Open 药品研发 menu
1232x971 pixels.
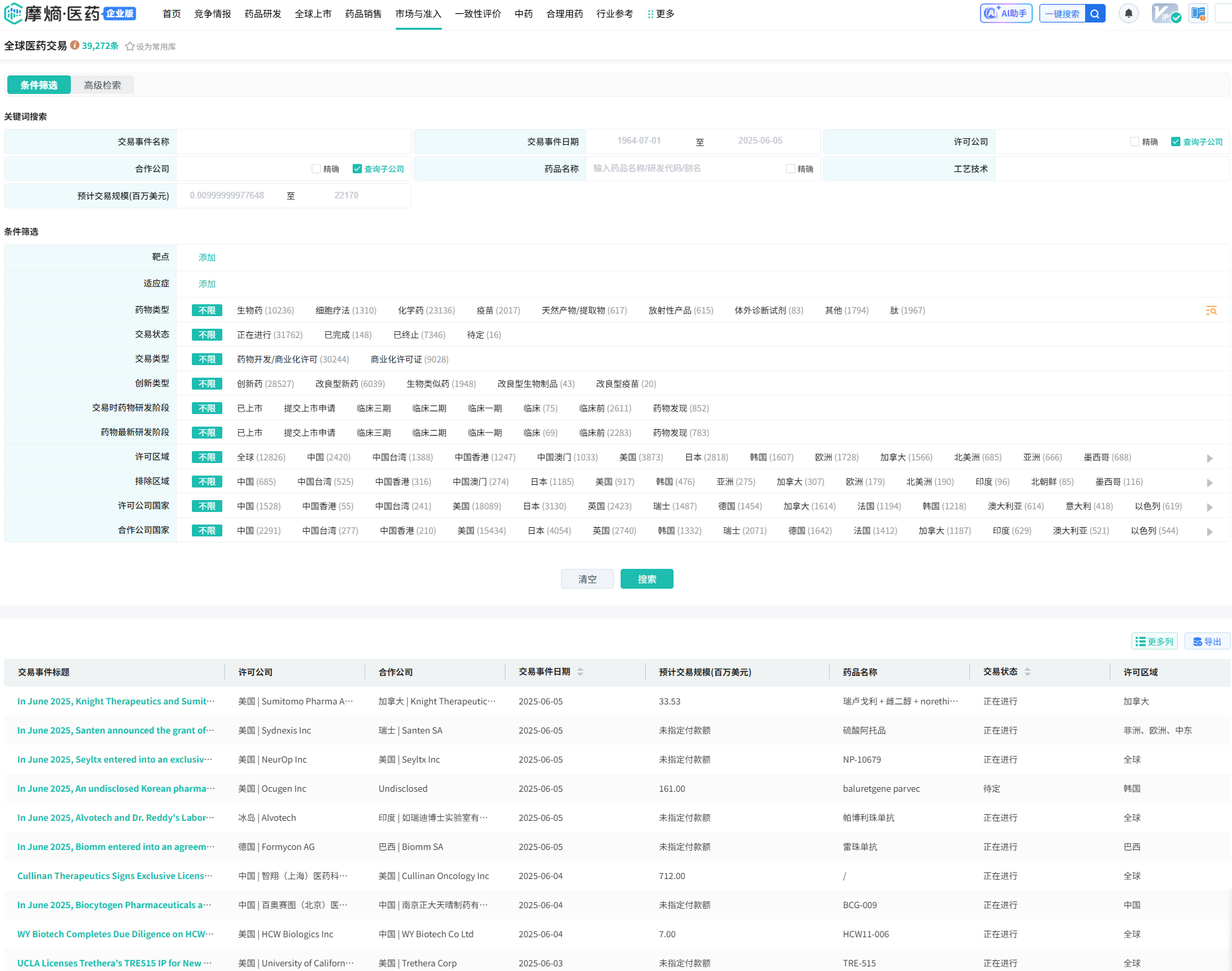click(x=263, y=14)
